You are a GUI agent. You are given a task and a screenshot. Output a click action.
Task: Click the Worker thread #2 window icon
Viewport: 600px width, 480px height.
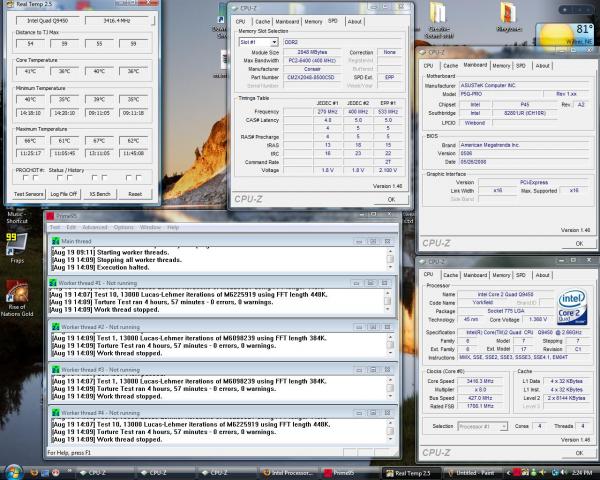coord(56,327)
